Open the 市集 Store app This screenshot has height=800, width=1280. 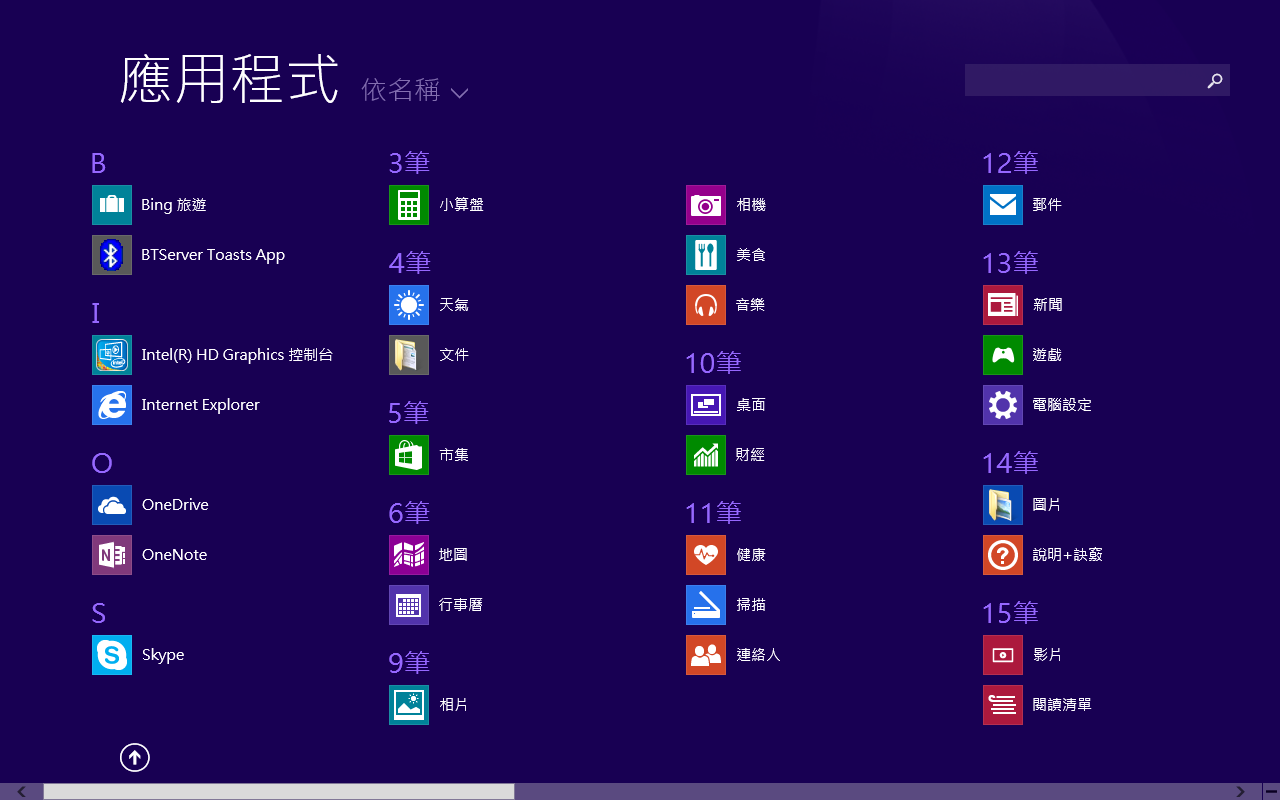coord(409,455)
